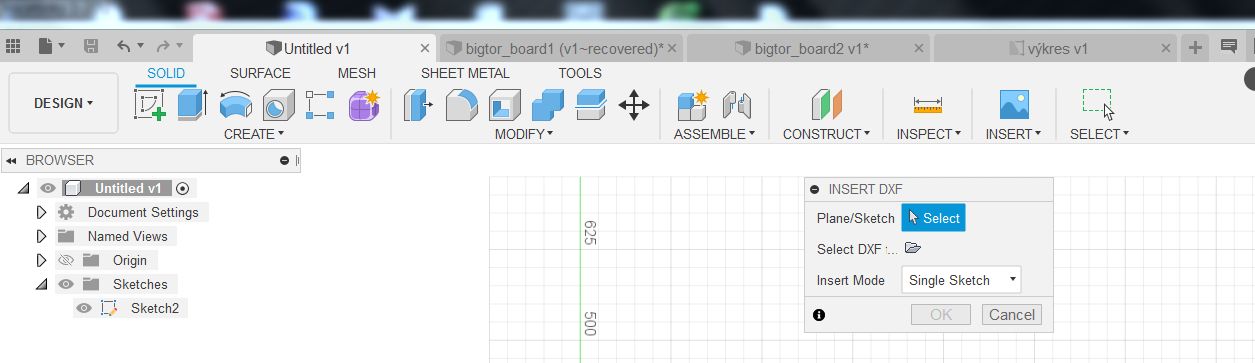Activate the Move/Copy arrows icon
This screenshot has width=1255, height=363.
pyautogui.click(x=634, y=104)
